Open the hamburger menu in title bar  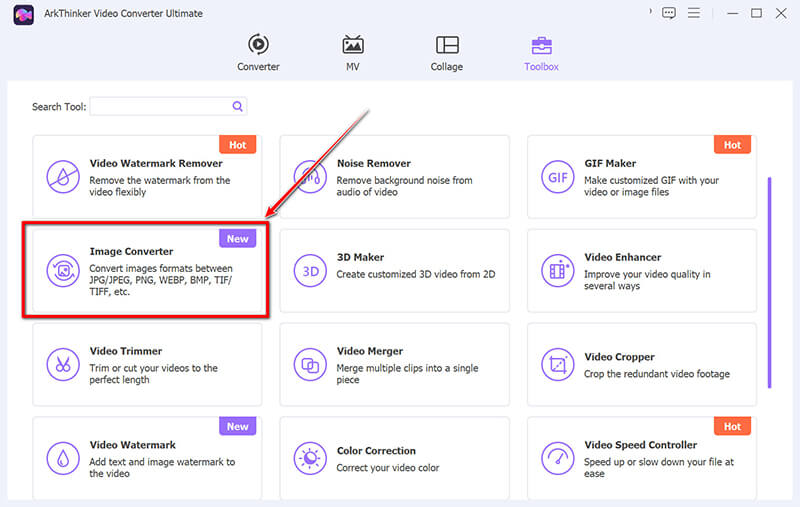pos(693,13)
